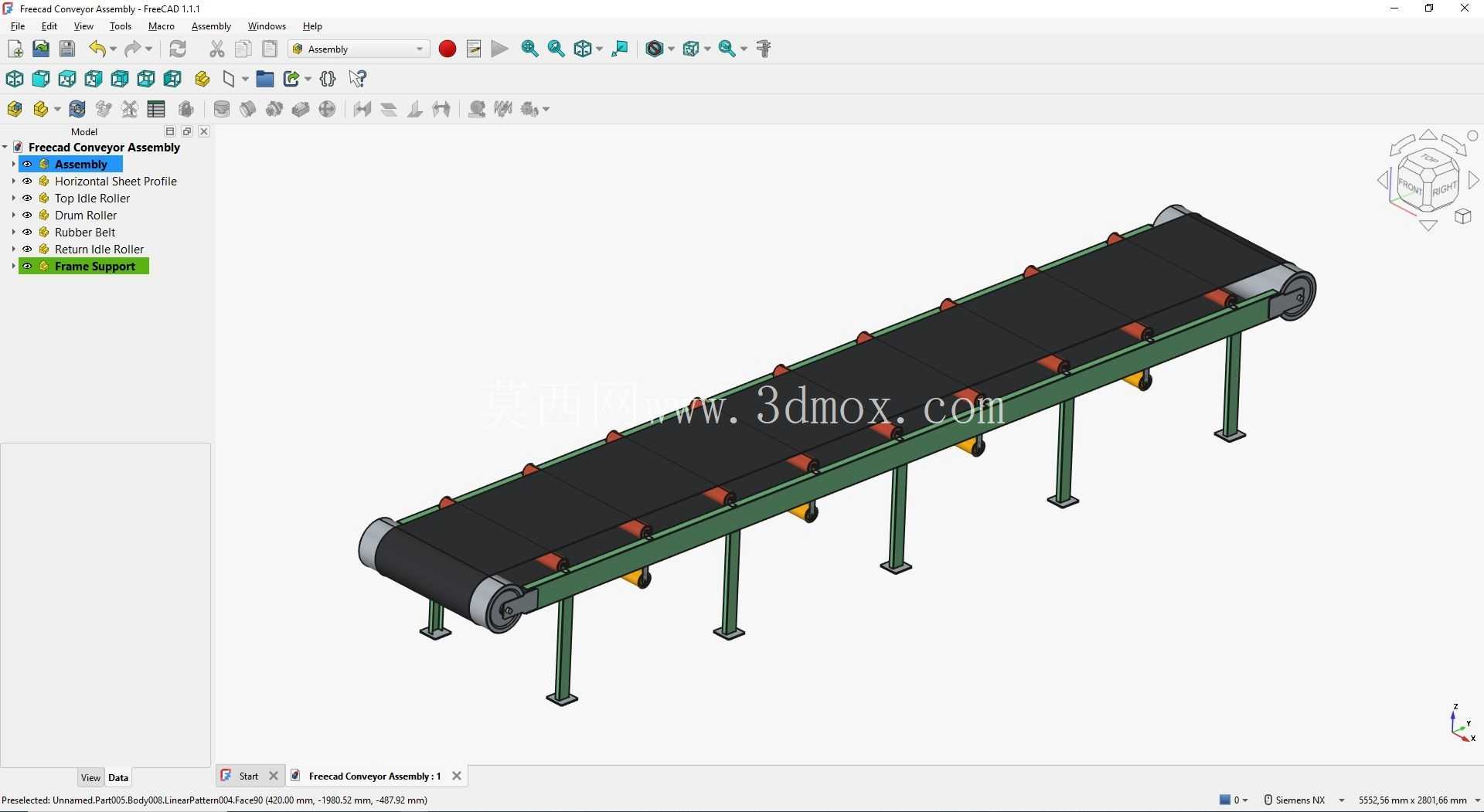Create a new Part container
This screenshot has width=1484, height=812.
click(x=203, y=79)
